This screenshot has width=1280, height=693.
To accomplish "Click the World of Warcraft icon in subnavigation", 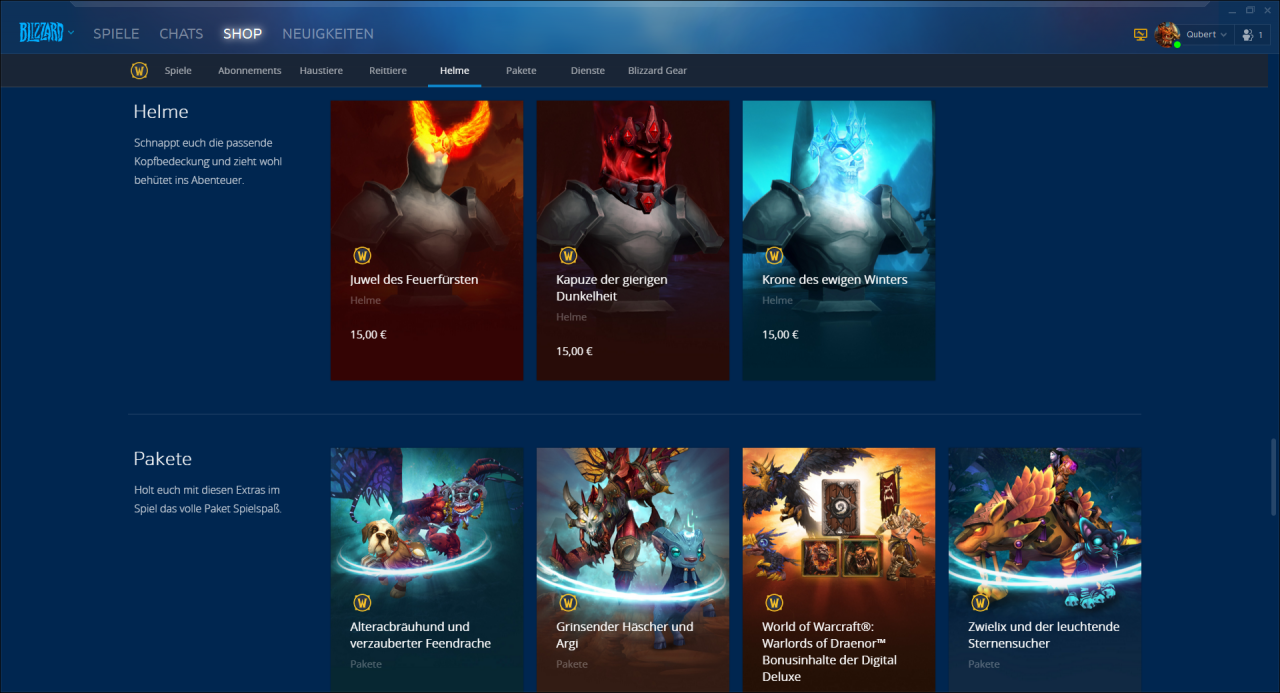I will point(139,70).
